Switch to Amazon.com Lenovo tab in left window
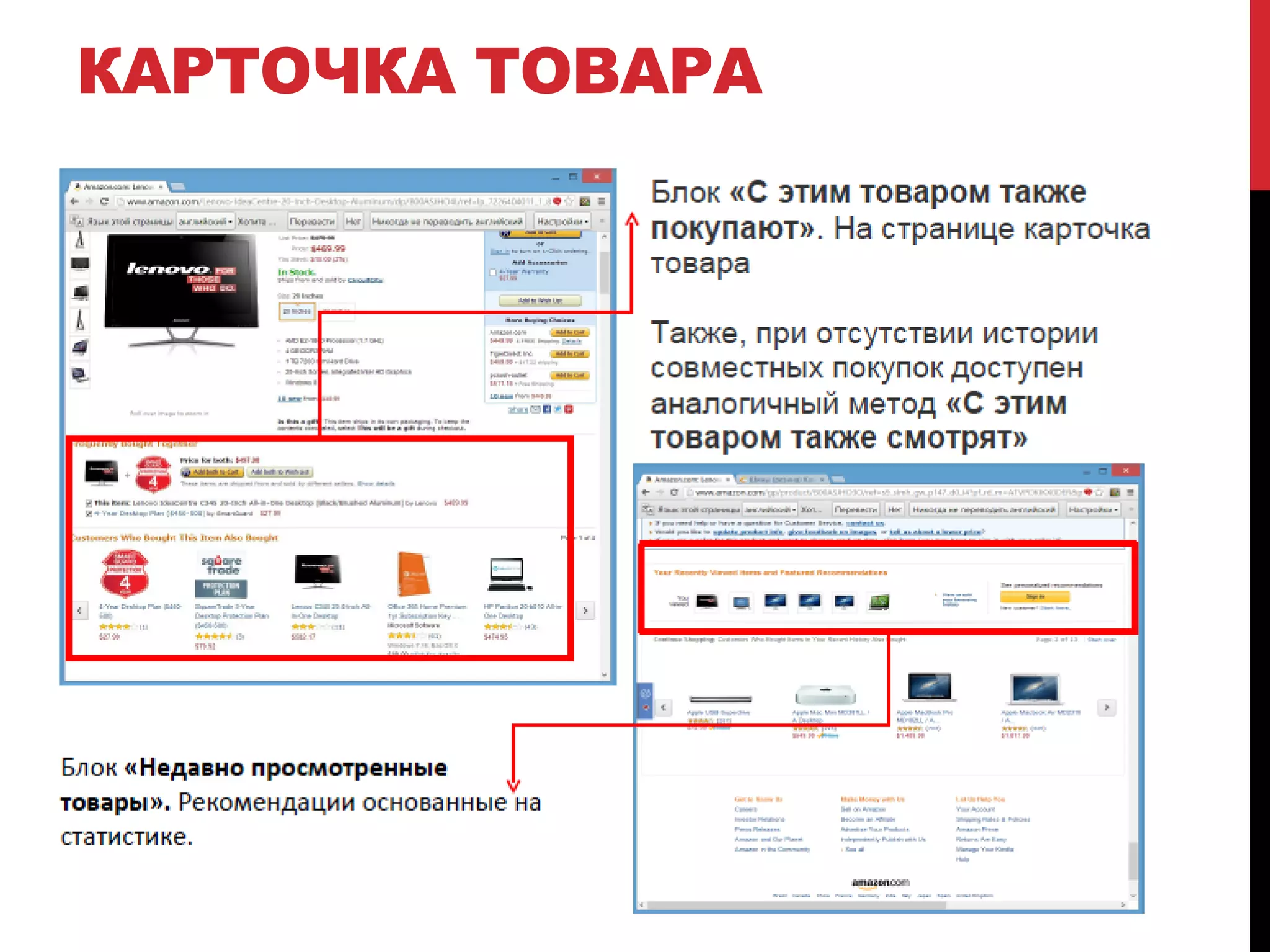Image resolution: width=1270 pixels, height=952 pixels. pos(118,186)
